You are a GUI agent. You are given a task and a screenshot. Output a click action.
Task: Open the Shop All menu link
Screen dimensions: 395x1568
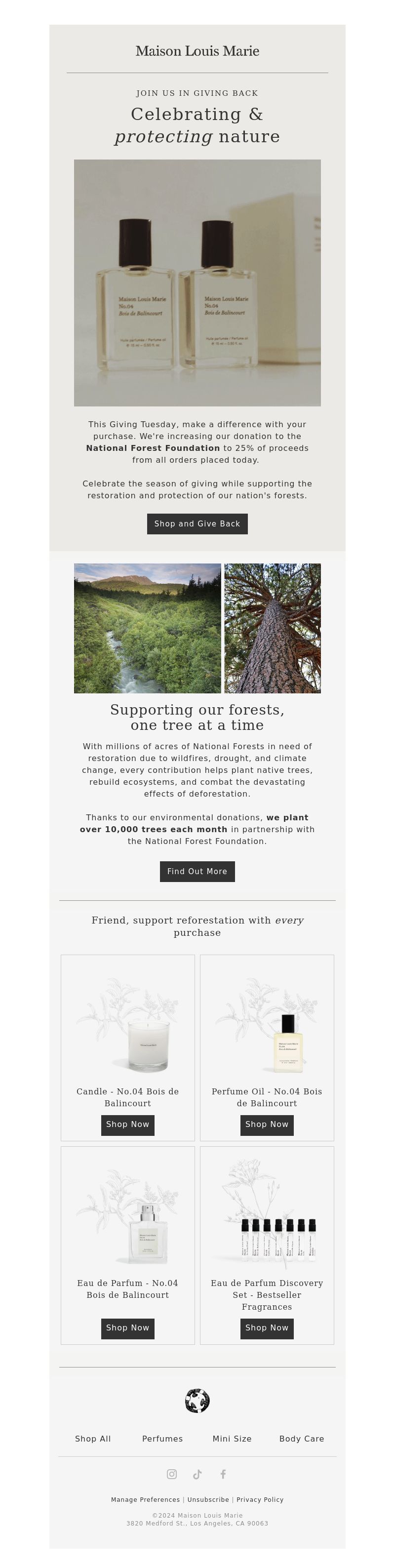93,1438
